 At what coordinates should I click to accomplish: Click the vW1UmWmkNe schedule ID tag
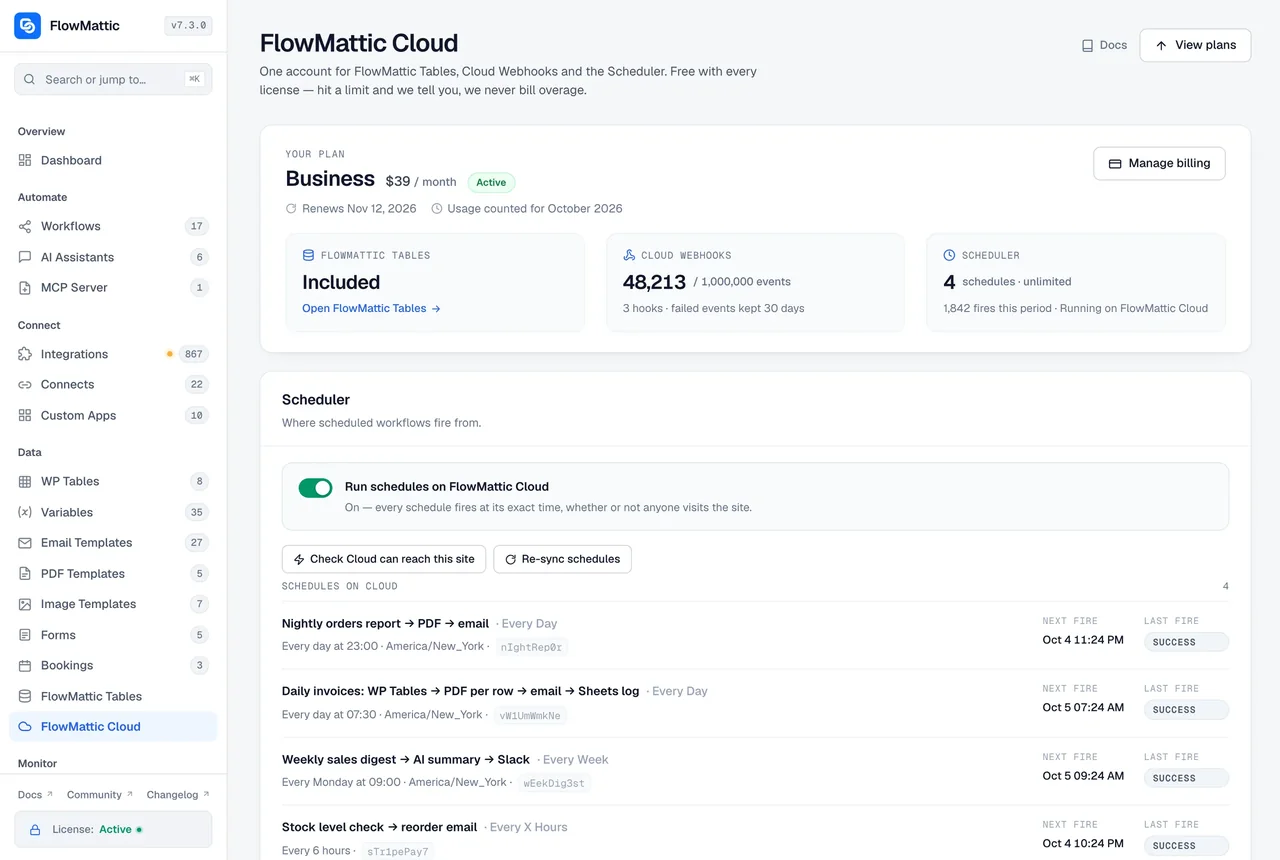[530, 715]
